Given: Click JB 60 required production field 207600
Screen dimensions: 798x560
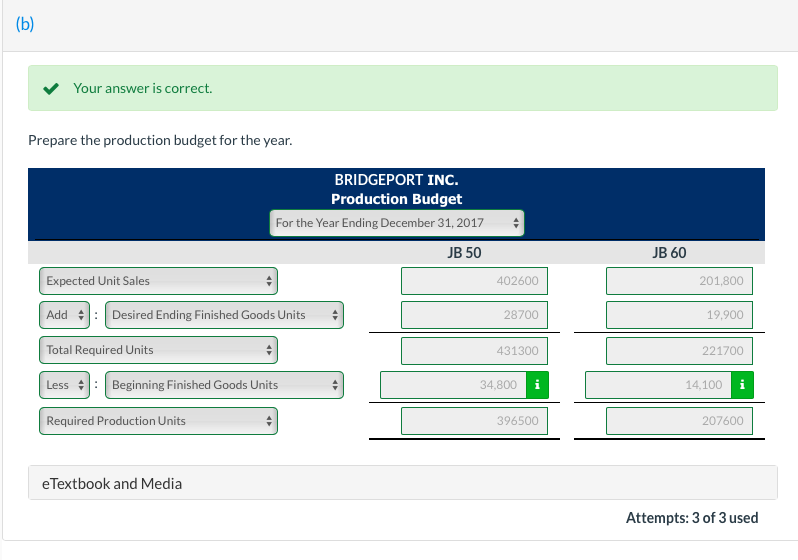Looking at the screenshot, I should [x=679, y=421].
